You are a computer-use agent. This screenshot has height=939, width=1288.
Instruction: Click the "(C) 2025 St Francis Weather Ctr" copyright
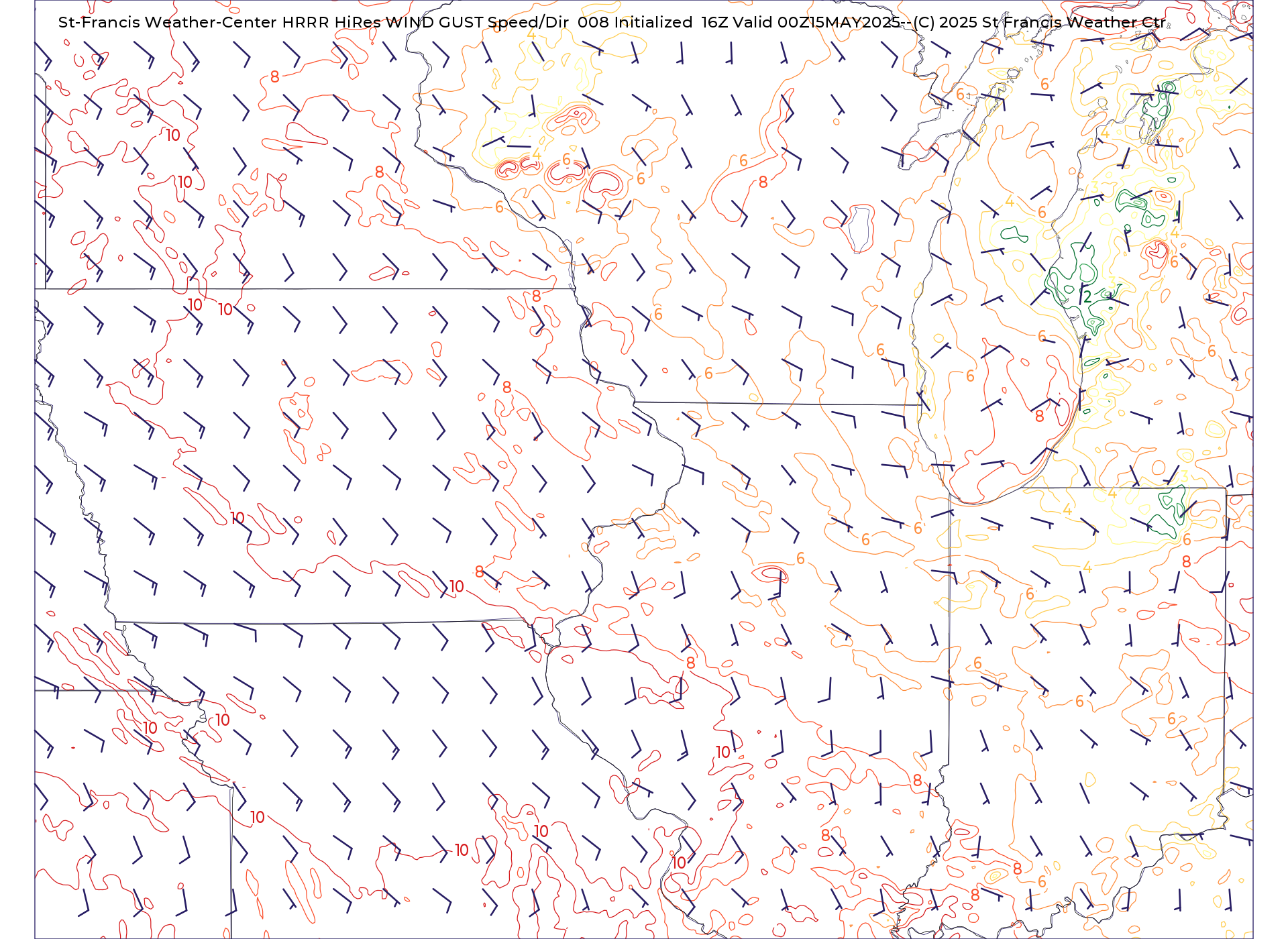click(x=1039, y=22)
